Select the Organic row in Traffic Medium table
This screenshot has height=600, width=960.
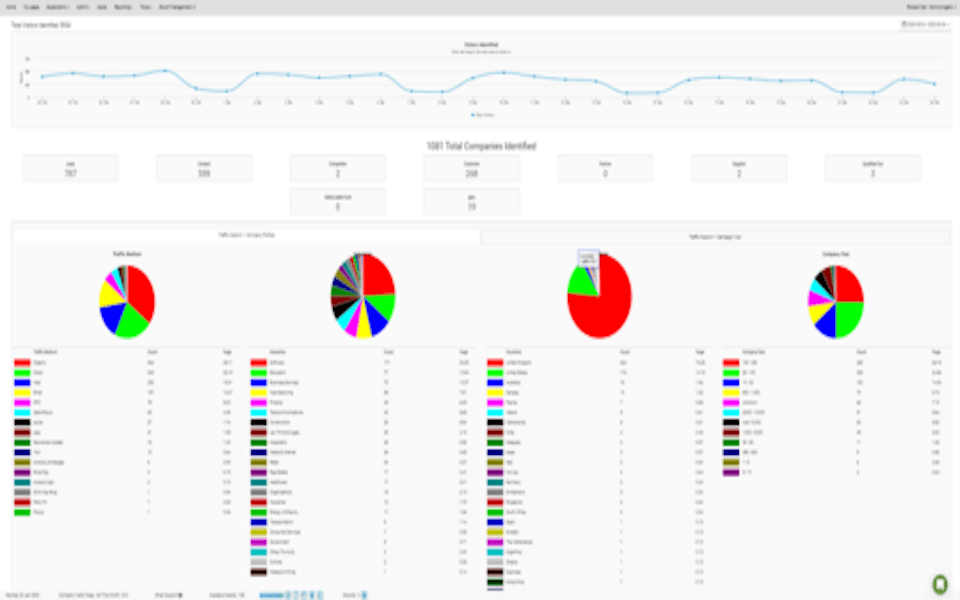coord(127,362)
